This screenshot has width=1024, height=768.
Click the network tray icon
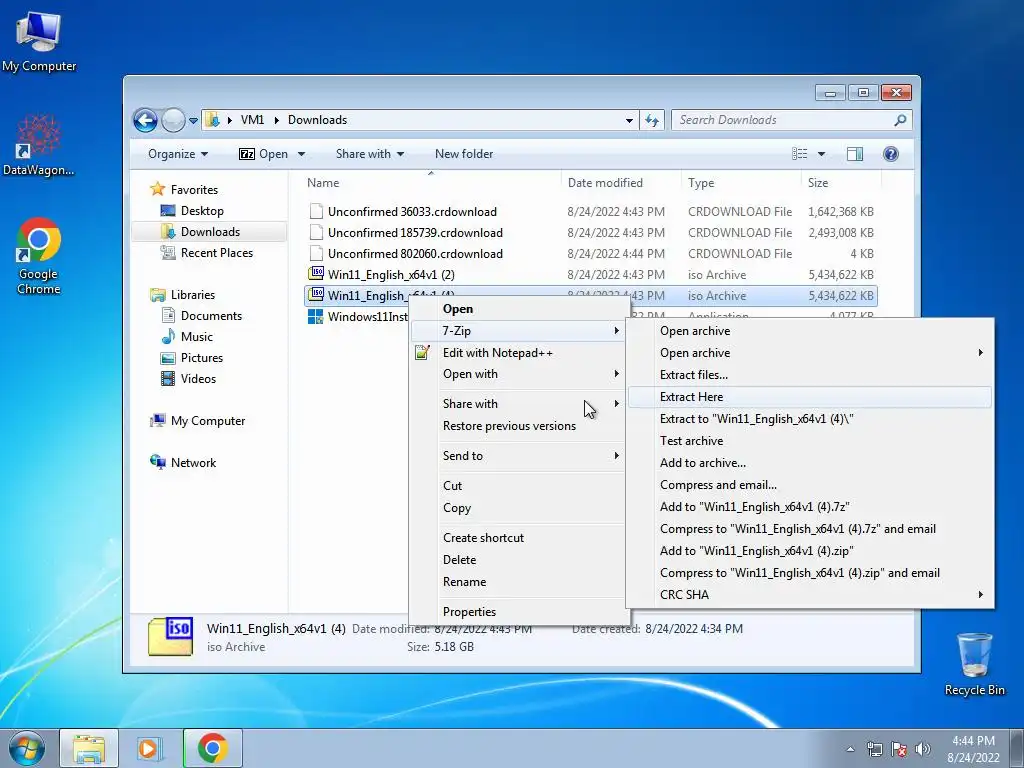(874, 749)
